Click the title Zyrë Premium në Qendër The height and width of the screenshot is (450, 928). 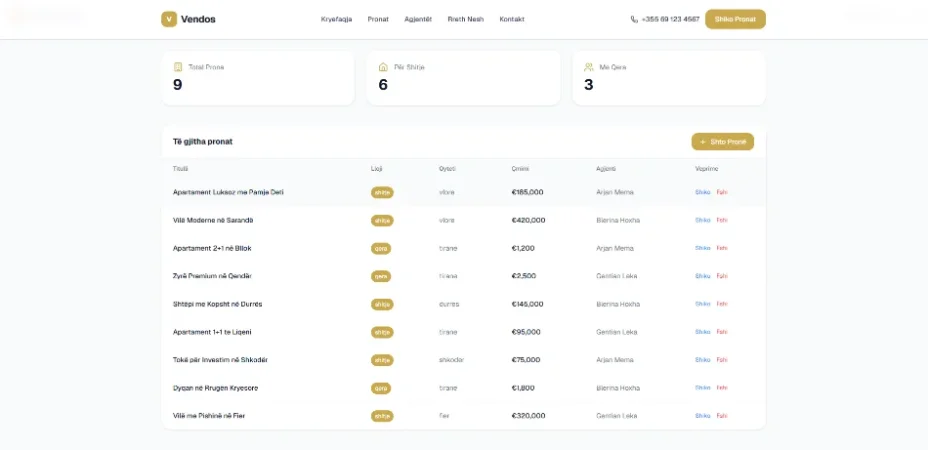coord(212,276)
